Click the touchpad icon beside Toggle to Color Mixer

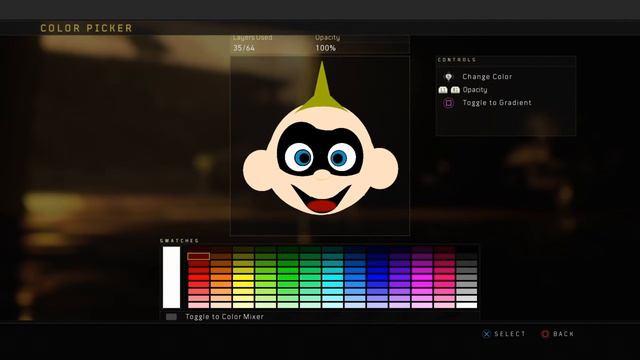pyautogui.click(x=171, y=317)
